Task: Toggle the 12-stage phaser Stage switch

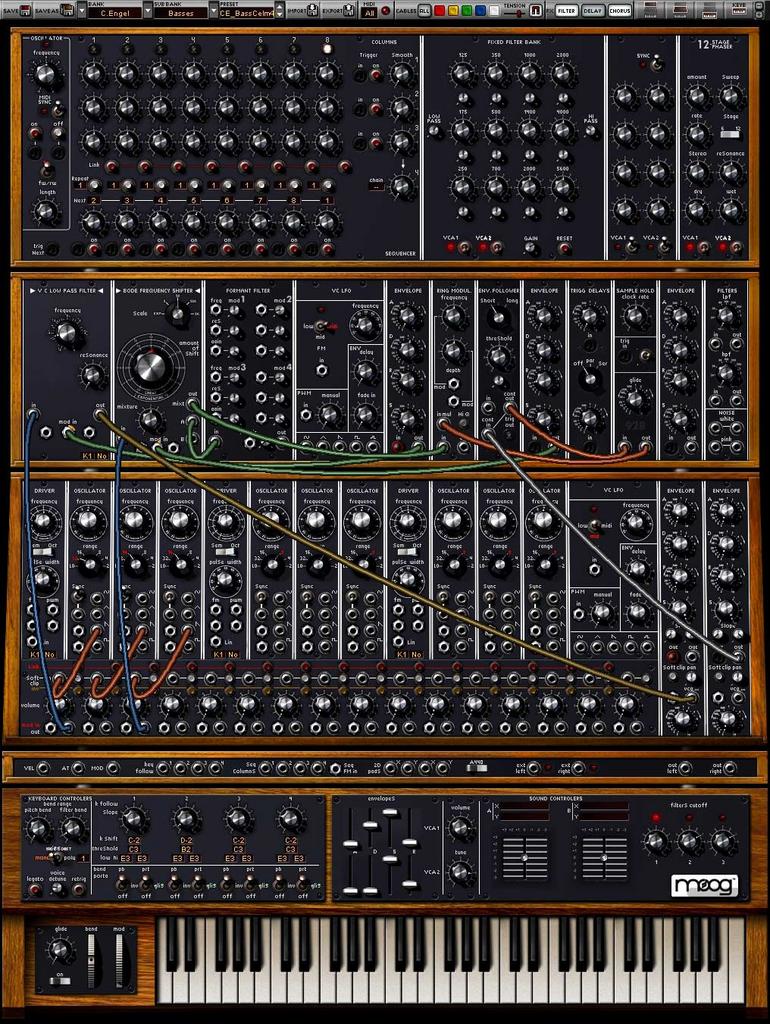Action: (x=731, y=131)
